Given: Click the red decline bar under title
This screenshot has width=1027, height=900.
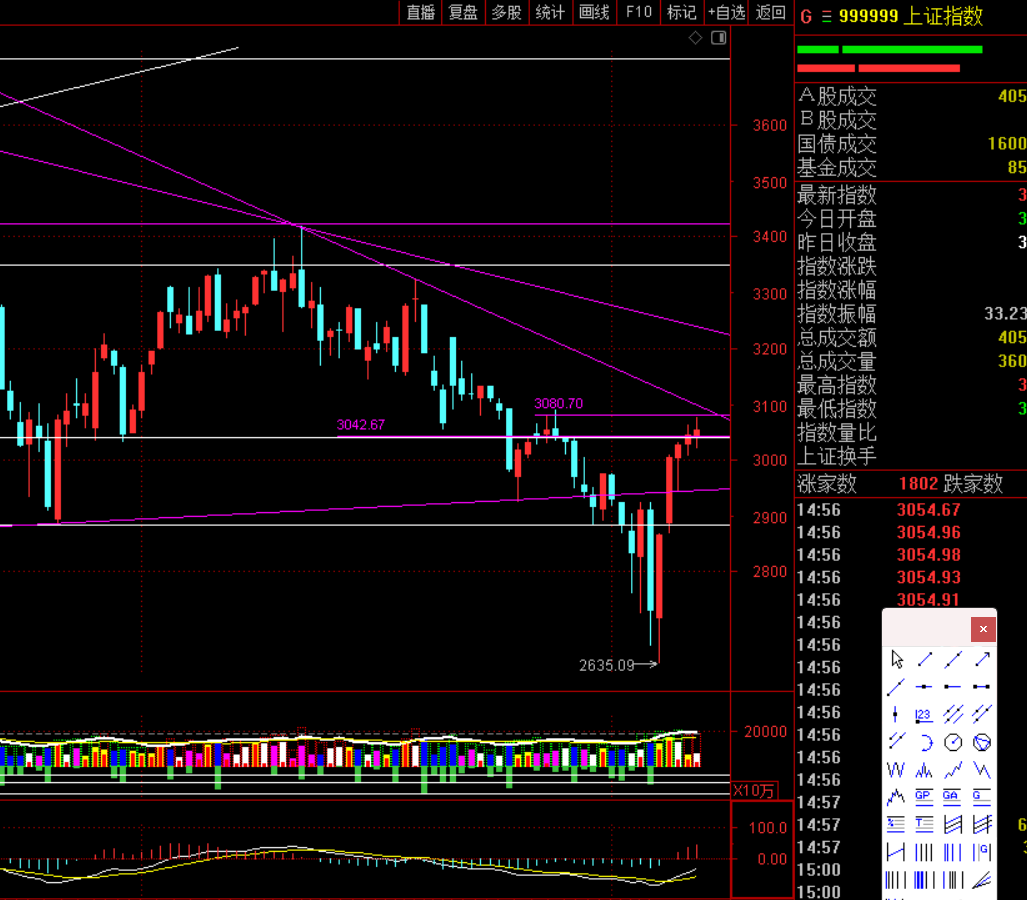Looking at the screenshot, I should point(878,68).
